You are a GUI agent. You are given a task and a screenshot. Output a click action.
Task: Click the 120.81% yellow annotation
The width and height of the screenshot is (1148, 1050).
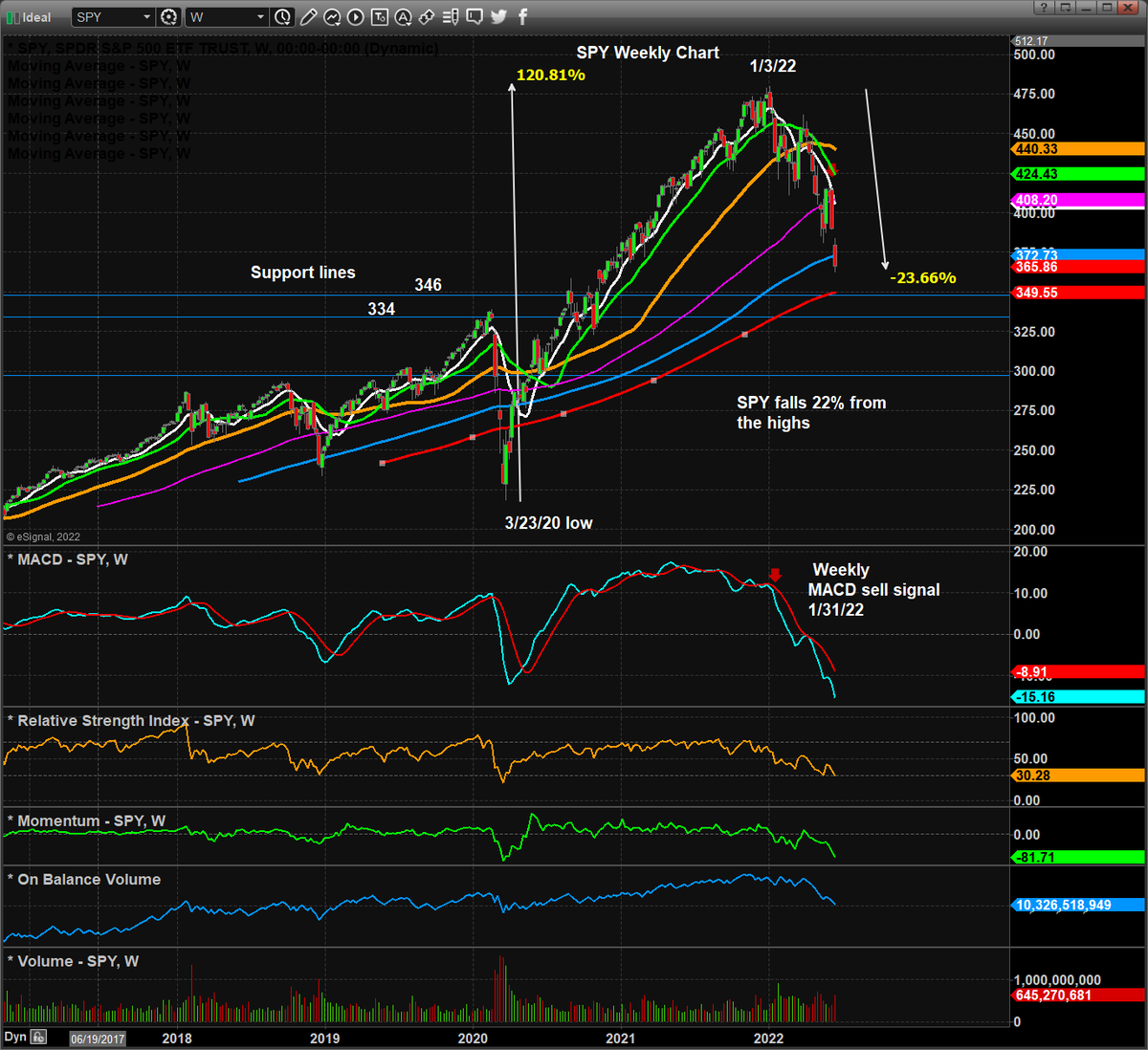(x=551, y=75)
